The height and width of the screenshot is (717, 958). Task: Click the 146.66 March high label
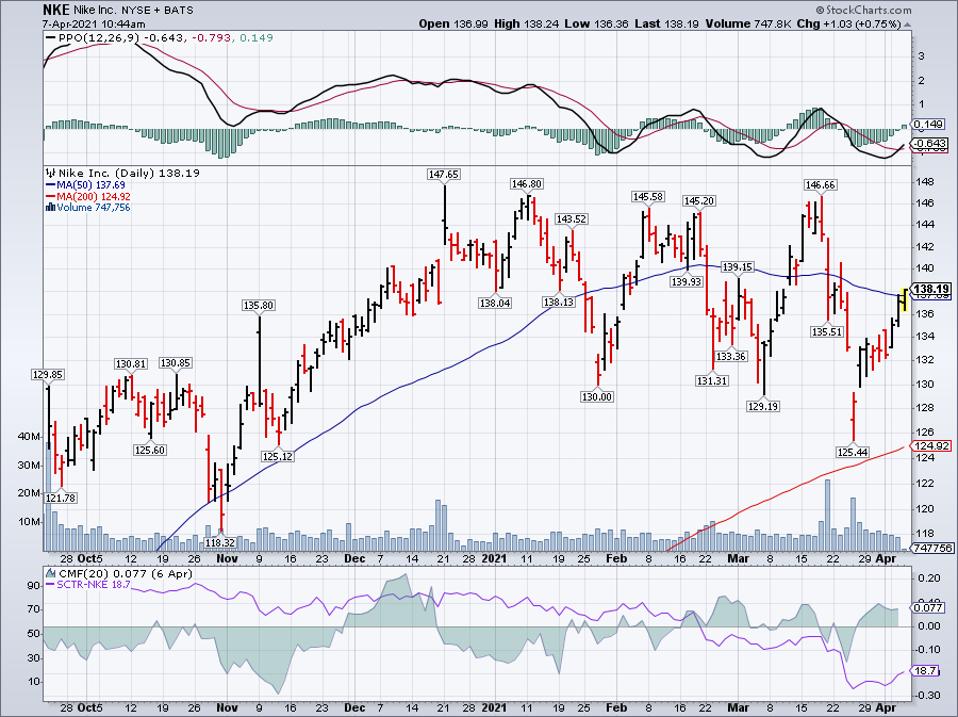coord(821,184)
